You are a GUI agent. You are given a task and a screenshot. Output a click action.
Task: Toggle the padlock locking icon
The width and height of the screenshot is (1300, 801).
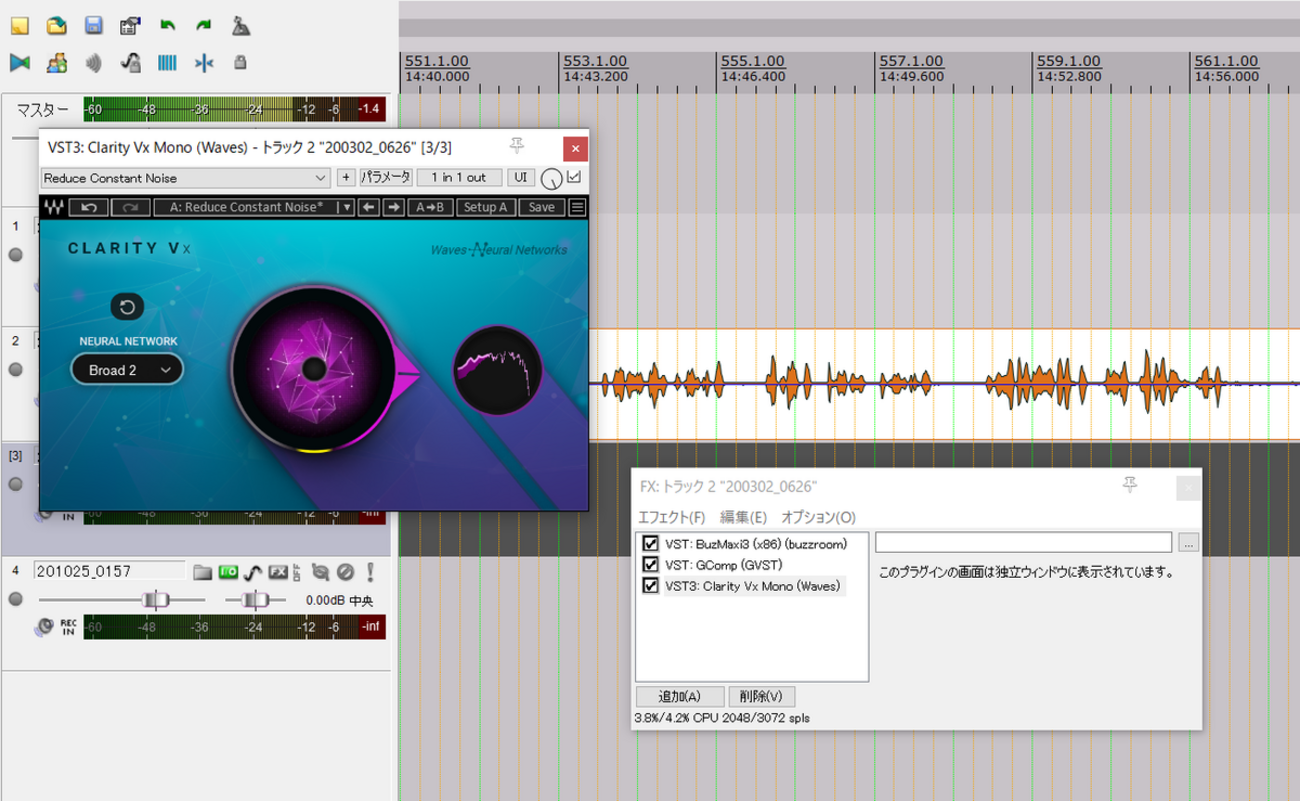click(240, 62)
